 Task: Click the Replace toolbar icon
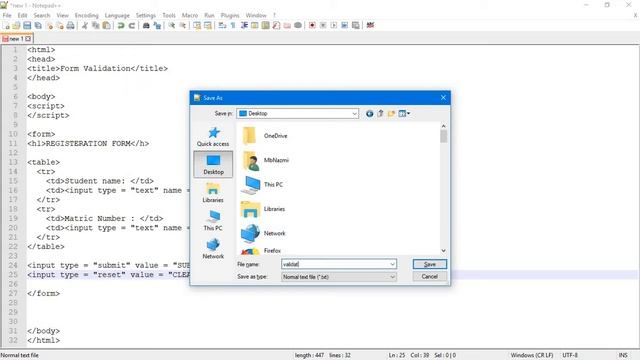pyautogui.click(x=157, y=25)
